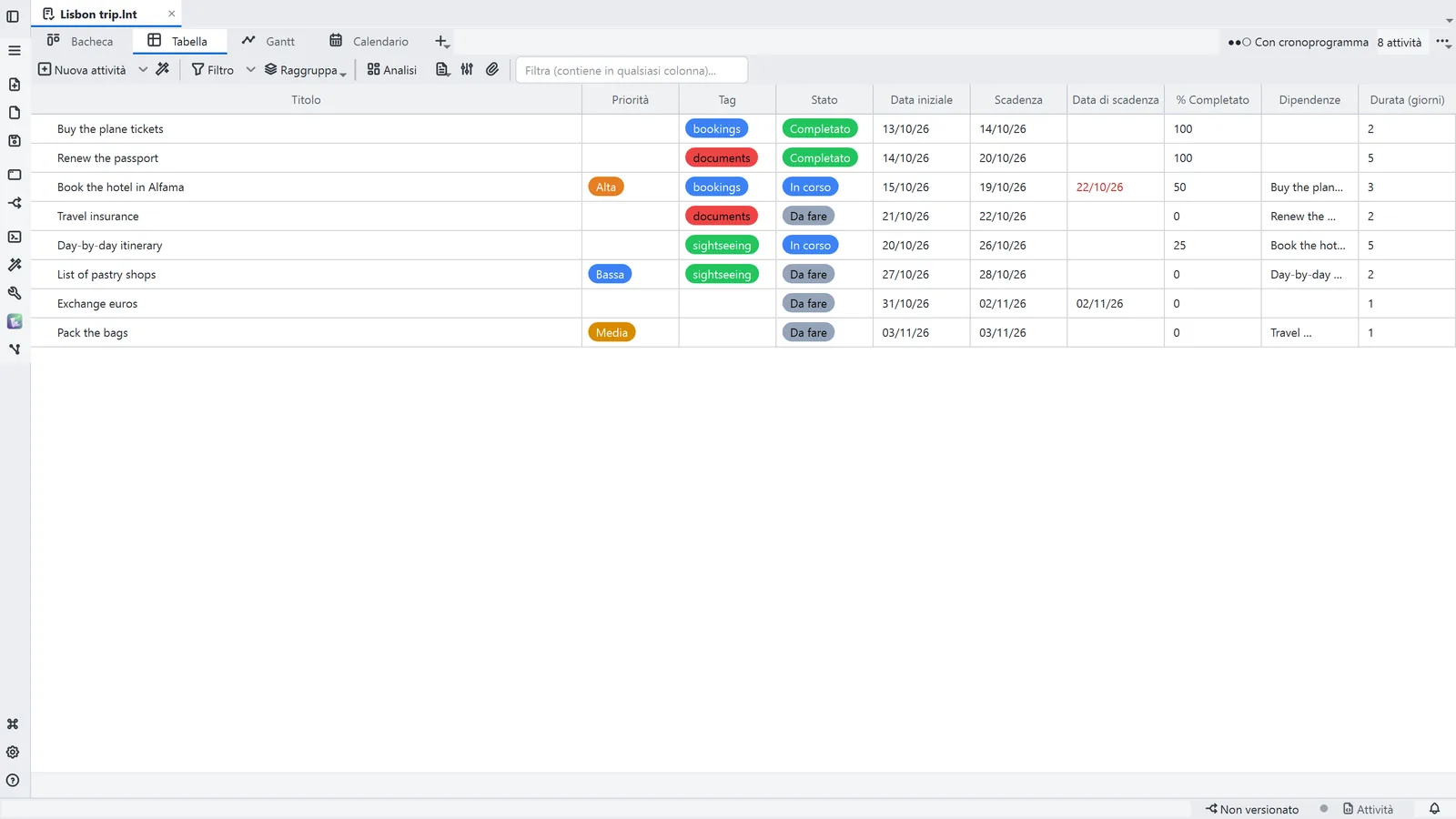Open the add view plus dropdown
1456x819 pixels.
click(x=442, y=42)
